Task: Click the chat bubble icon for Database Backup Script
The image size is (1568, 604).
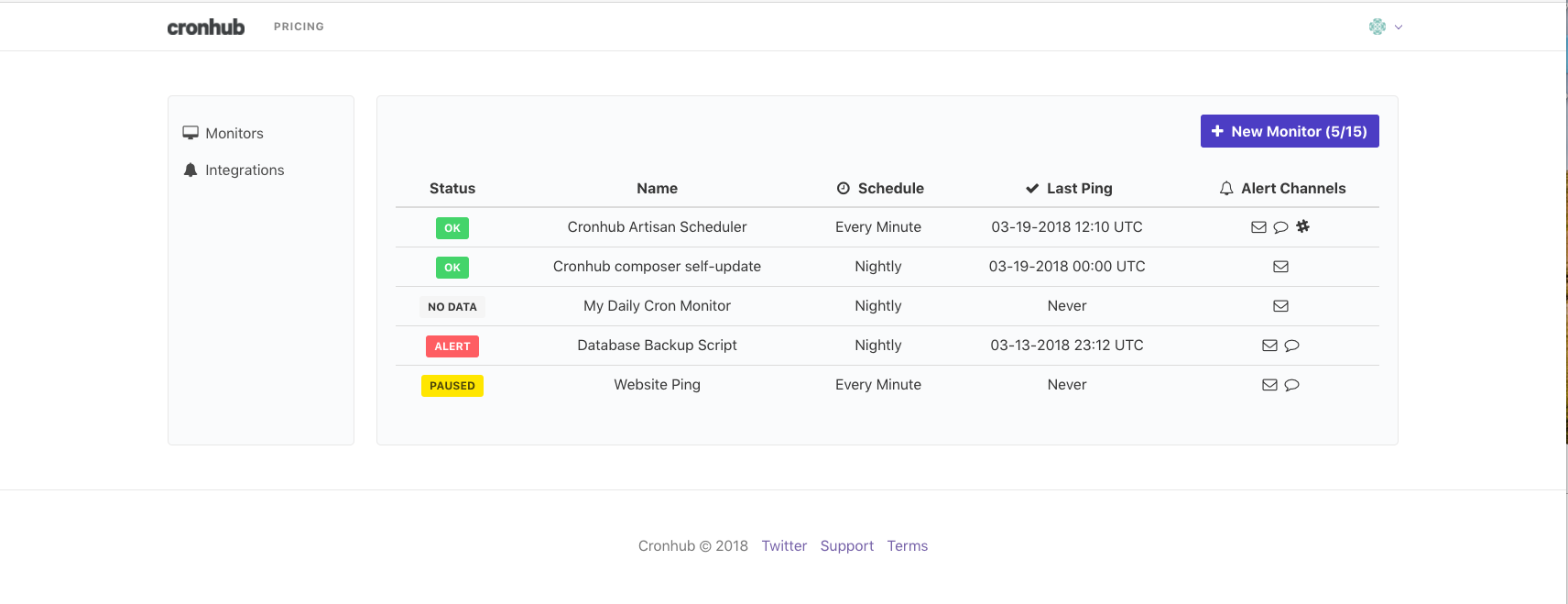Action: point(1291,346)
